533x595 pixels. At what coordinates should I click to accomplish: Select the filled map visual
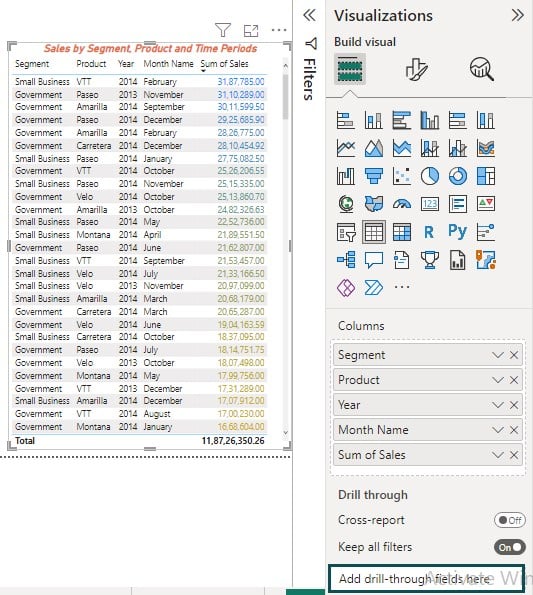[x=373, y=204]
